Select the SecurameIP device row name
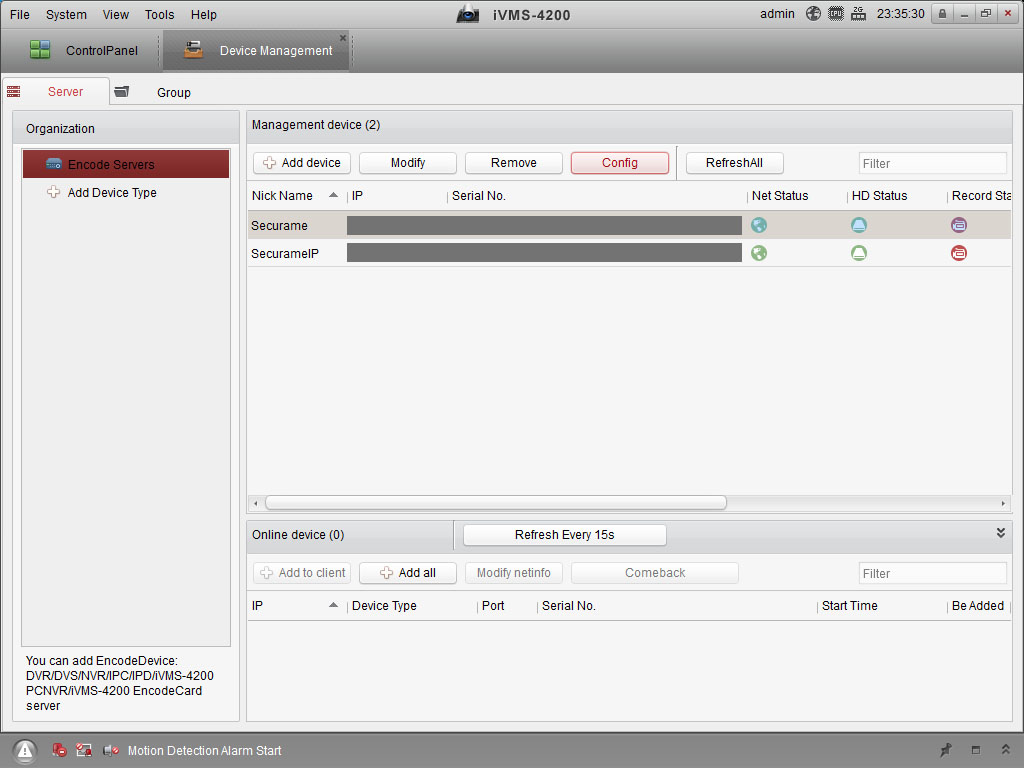 (285, 253)
